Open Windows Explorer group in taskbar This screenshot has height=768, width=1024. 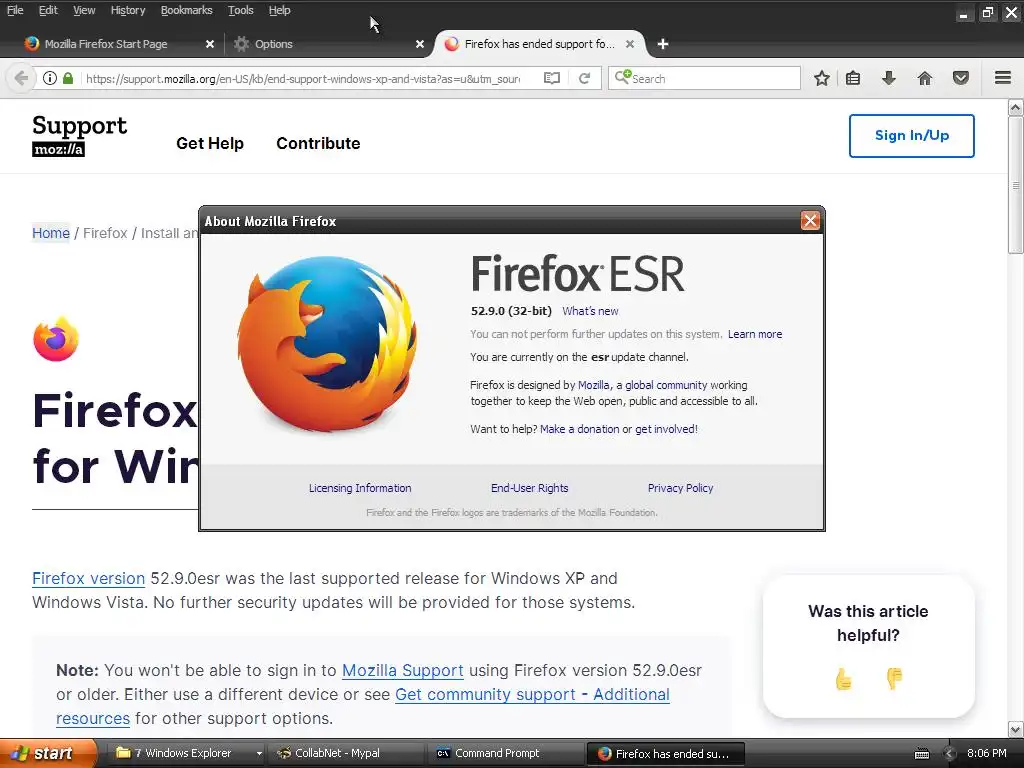click(x=188, y=753)
